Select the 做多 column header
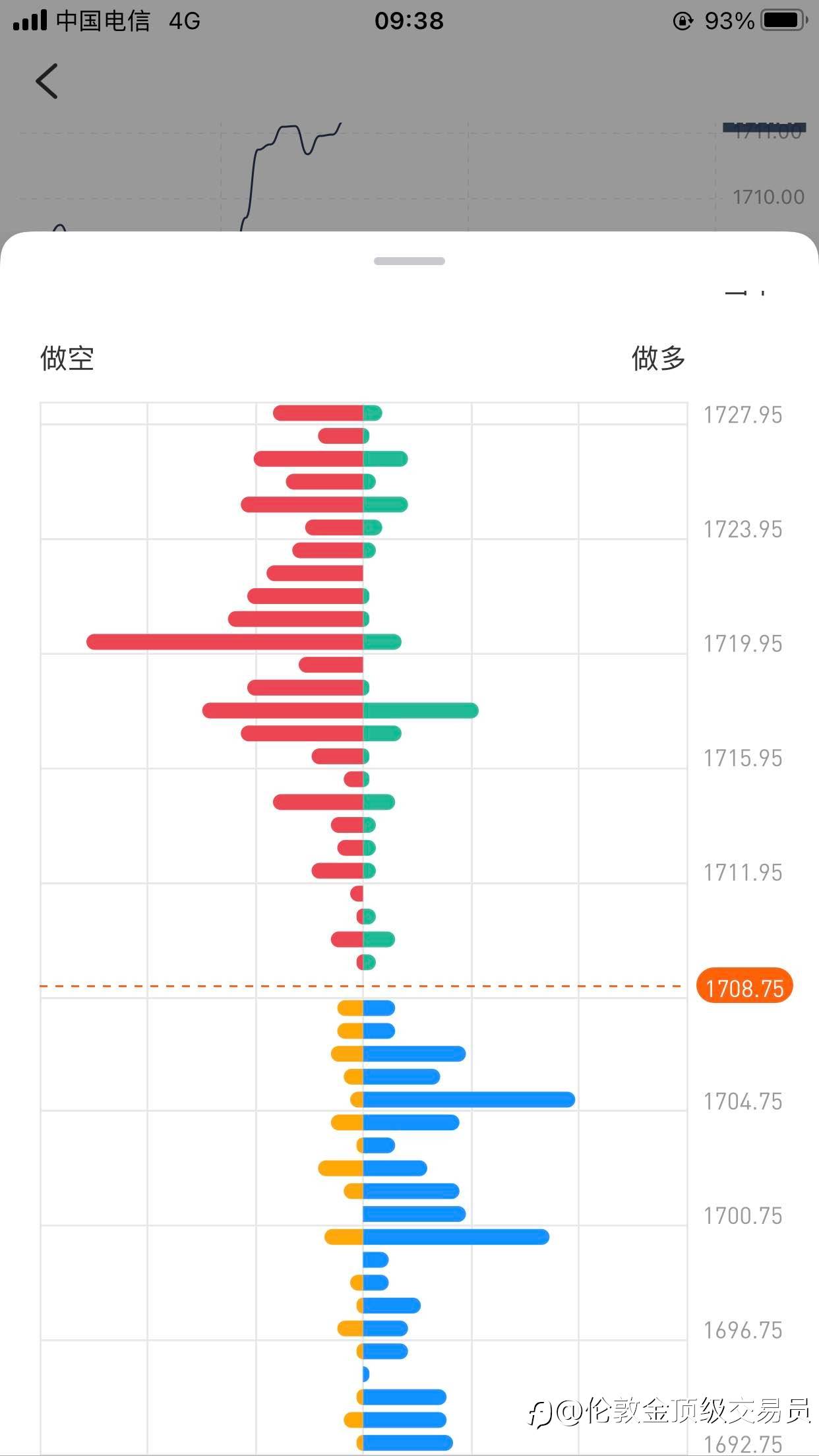This screenshot has width=819, height=1456. (x=658, y=359)
